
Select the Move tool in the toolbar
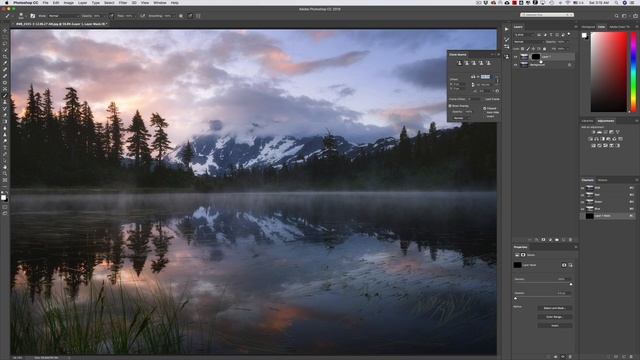tap(5, 30)
